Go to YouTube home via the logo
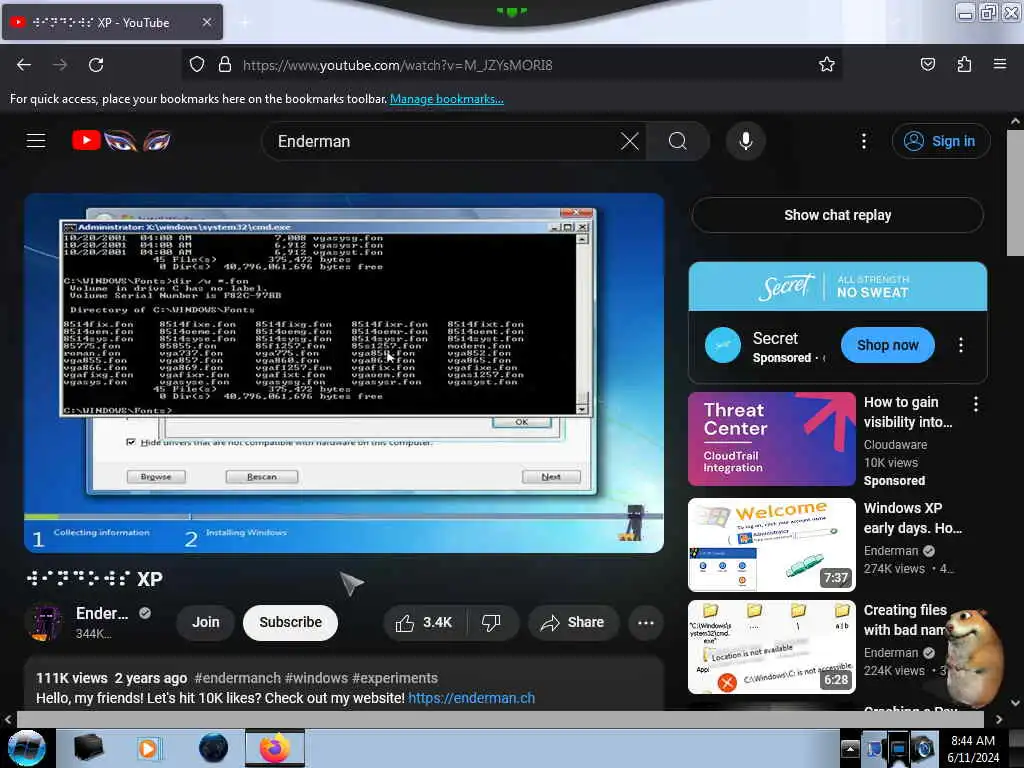The image size is (1024, 768). pyautogui.click(x=121, y=140)
